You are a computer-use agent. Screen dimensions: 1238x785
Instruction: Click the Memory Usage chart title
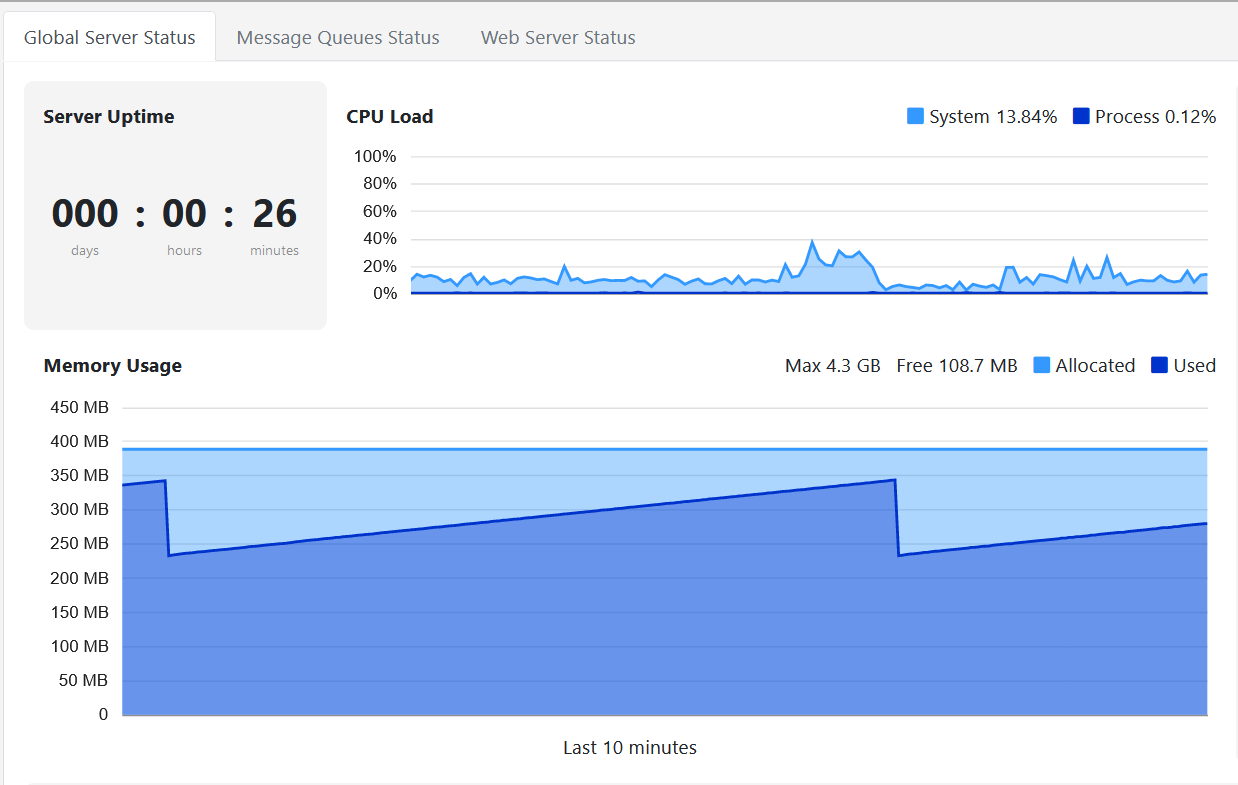click(113, 366)
